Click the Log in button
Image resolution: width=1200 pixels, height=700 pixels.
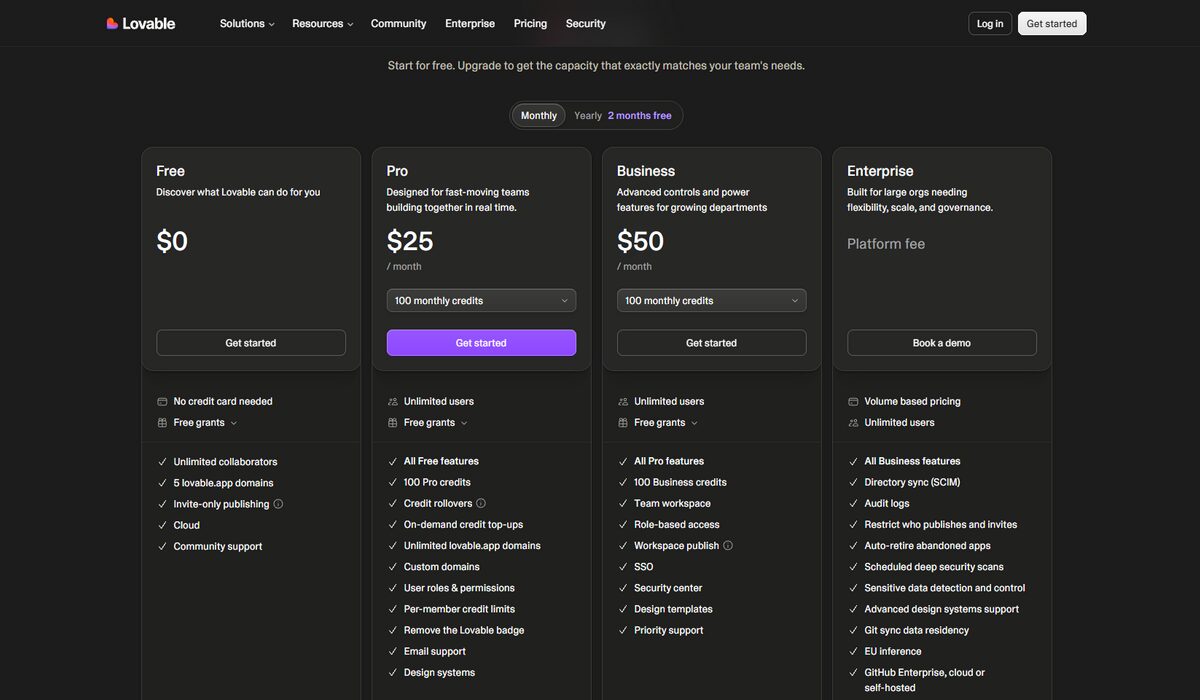[x=990, y=23]
